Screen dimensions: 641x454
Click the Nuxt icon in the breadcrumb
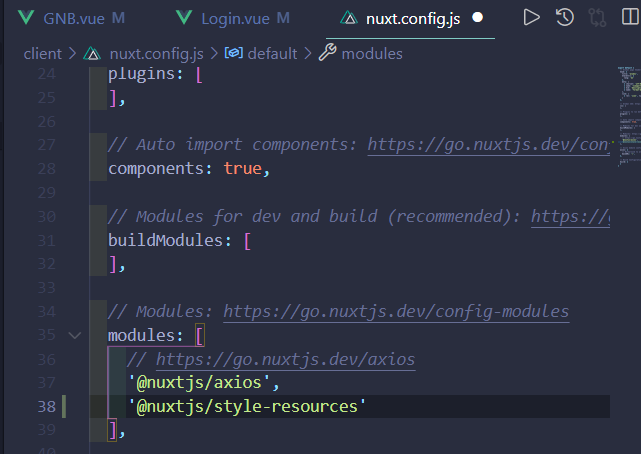point(92,54)
